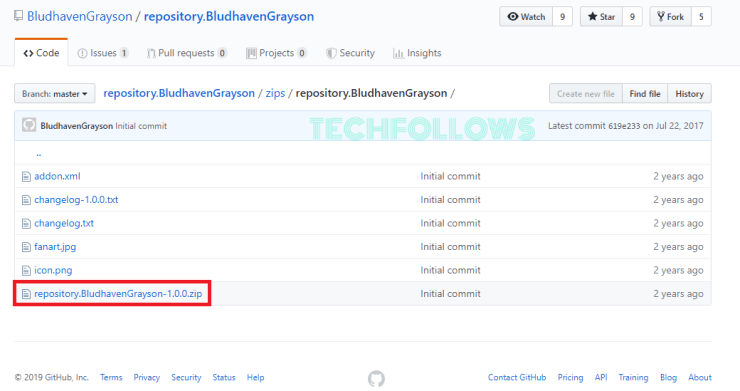Click the History button
Image resolution: width=740 pixels, height=391 pixels.
tap(690, 94)
